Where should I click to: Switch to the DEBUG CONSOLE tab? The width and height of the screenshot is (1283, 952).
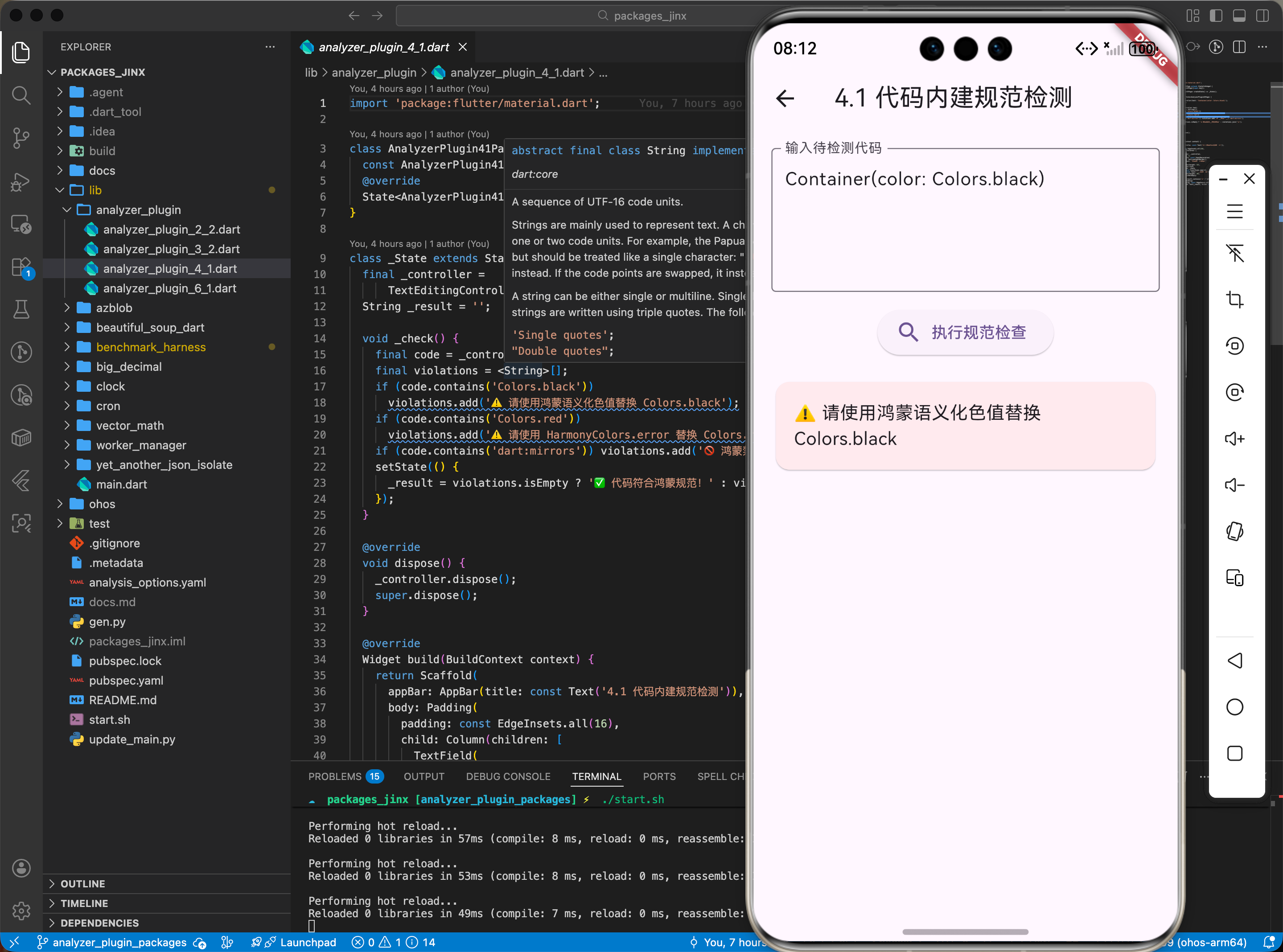coord(508,776)
